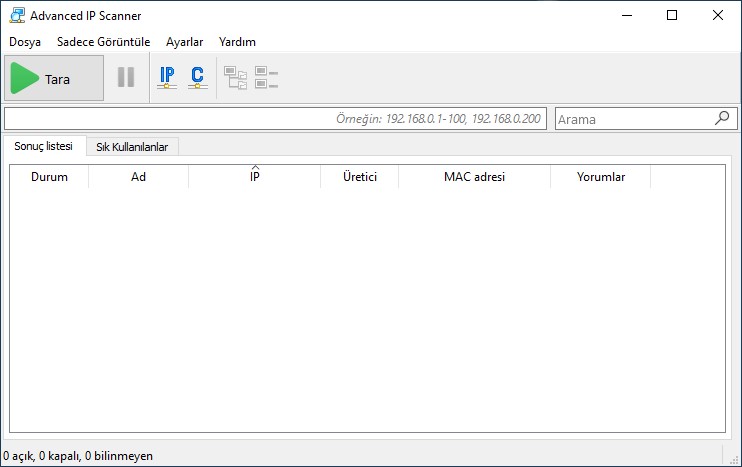Click the status text '0 açık, 0 kapalı, 0 bilinmeyen'

click(x=78, y=456)
